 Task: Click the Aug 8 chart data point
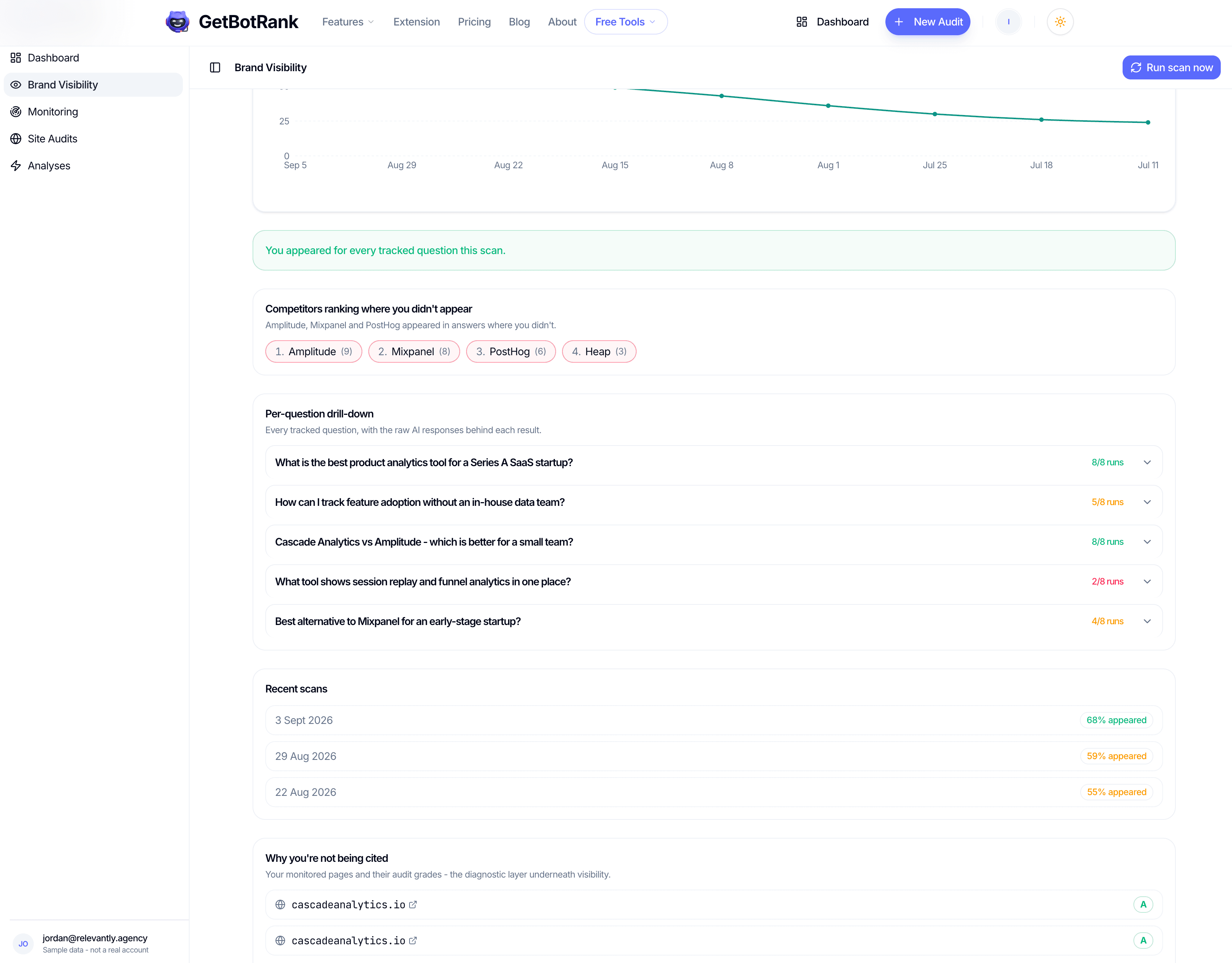click(722, 96)
